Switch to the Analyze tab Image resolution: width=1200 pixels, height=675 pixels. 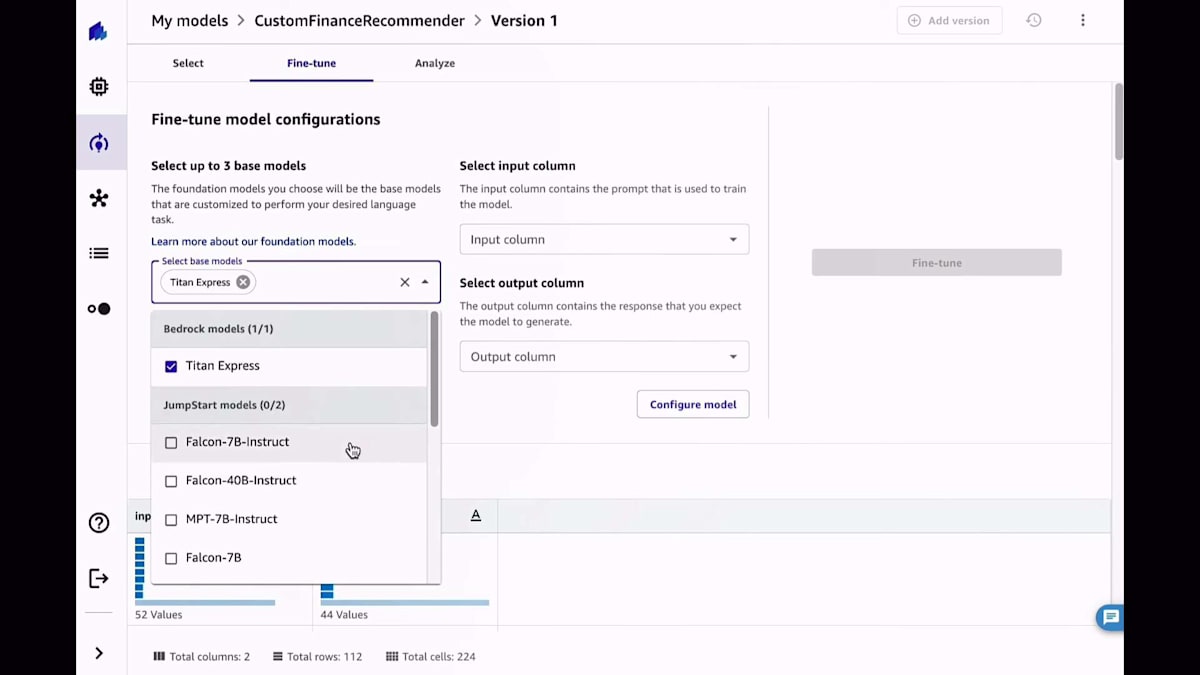[x=435, y=63]
